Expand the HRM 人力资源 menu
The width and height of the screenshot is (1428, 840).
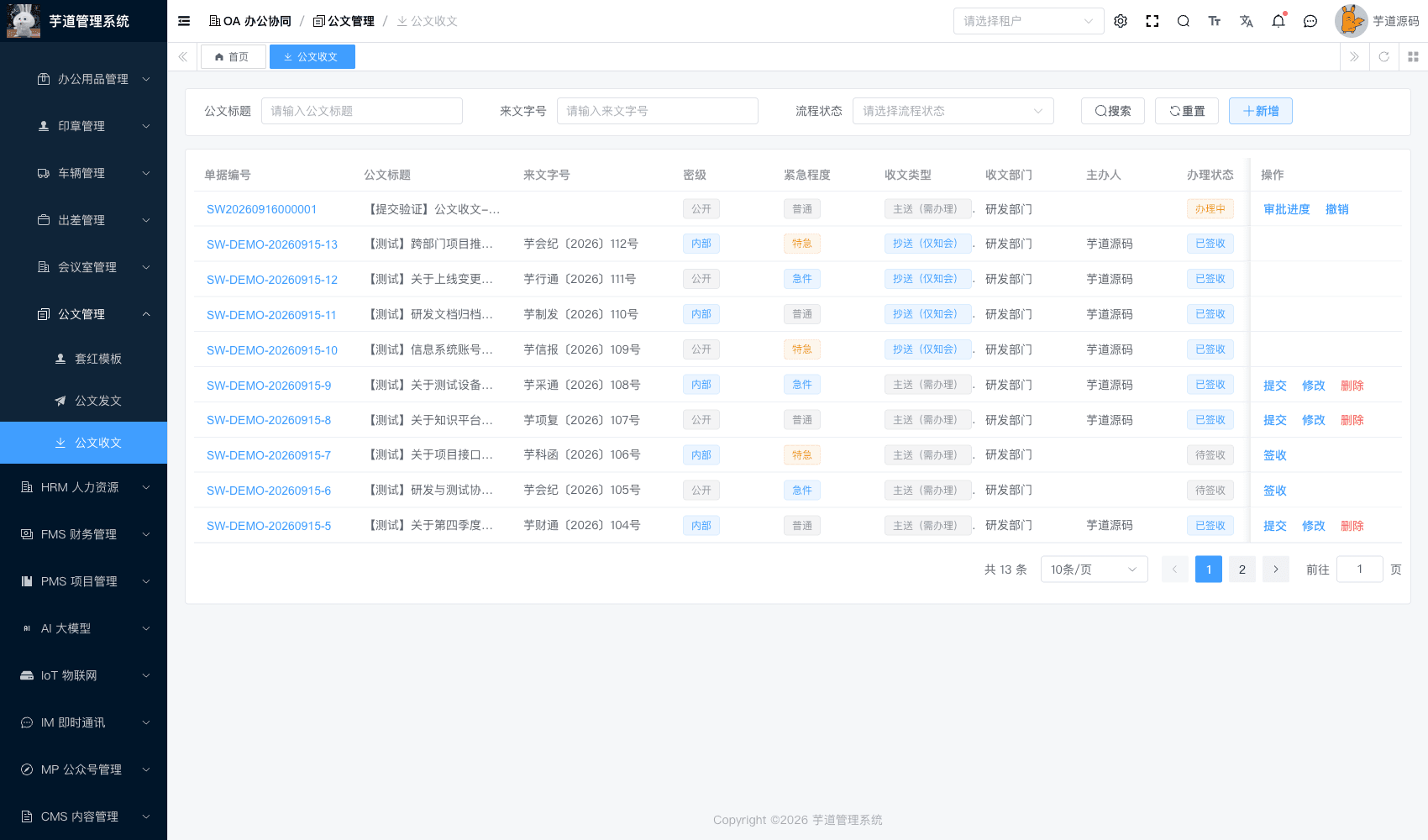coord(84,487)
